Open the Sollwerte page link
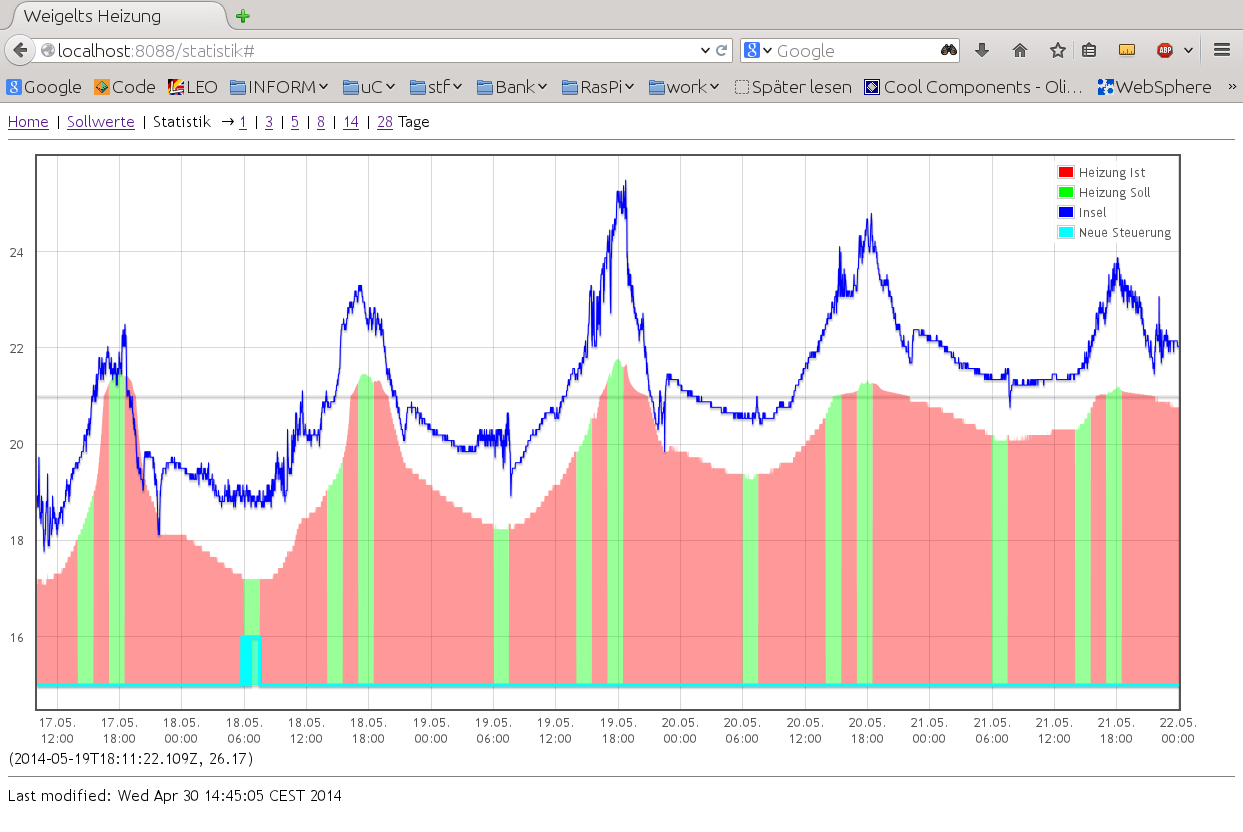The image size is (1243, 832). 101,122
